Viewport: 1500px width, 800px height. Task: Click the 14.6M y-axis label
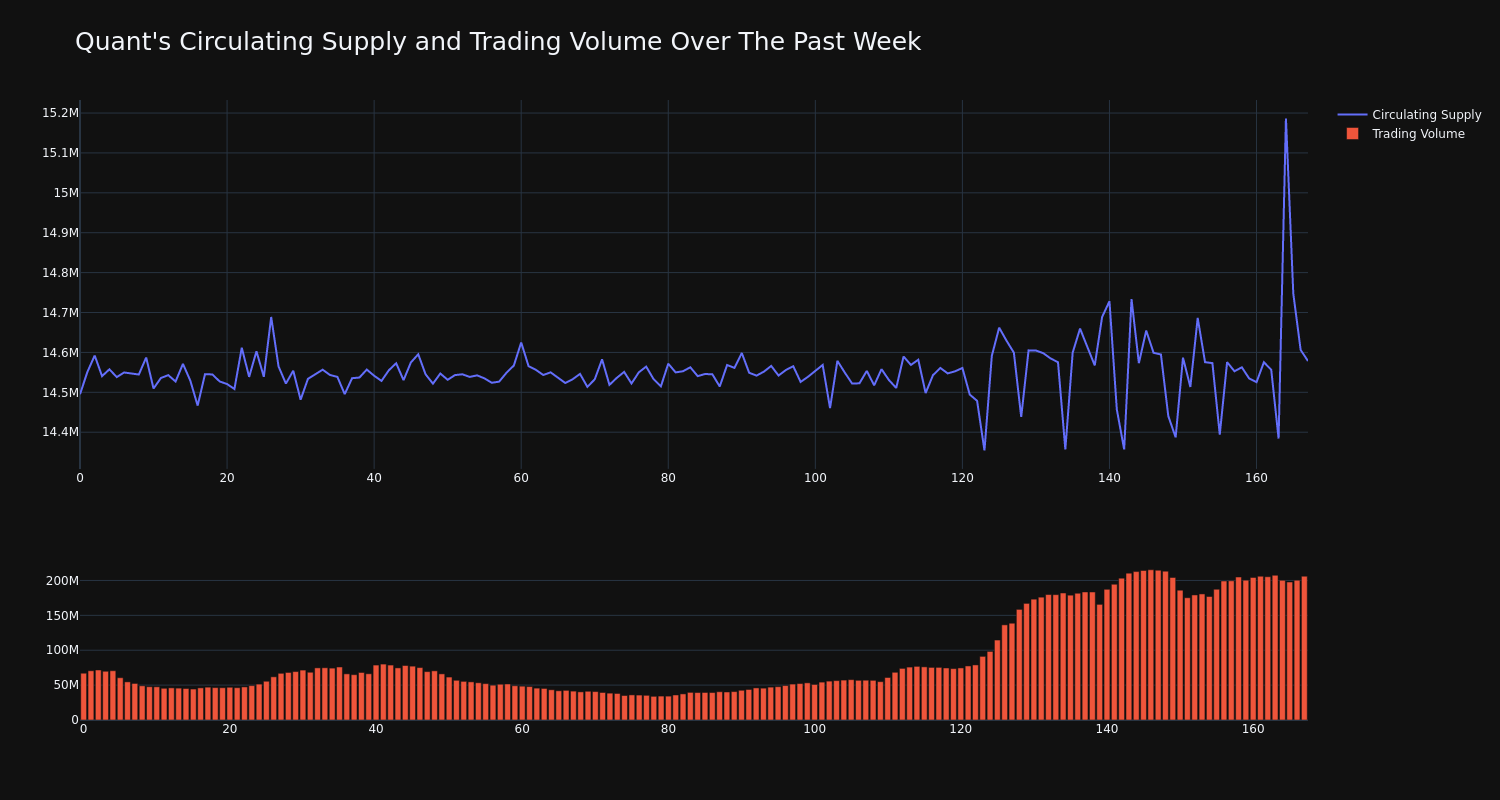click(60, 353)
